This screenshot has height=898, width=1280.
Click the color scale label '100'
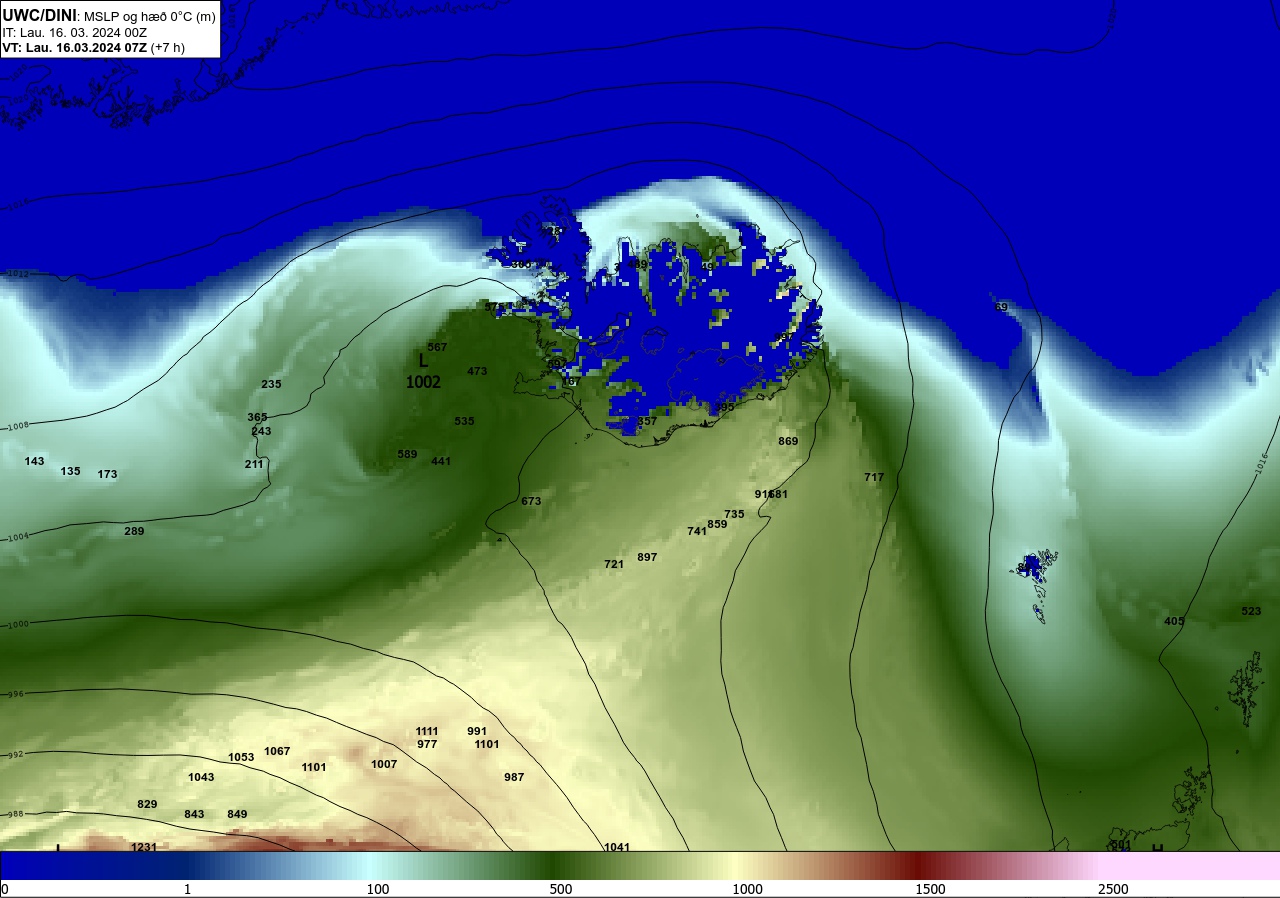click(378, 889)
